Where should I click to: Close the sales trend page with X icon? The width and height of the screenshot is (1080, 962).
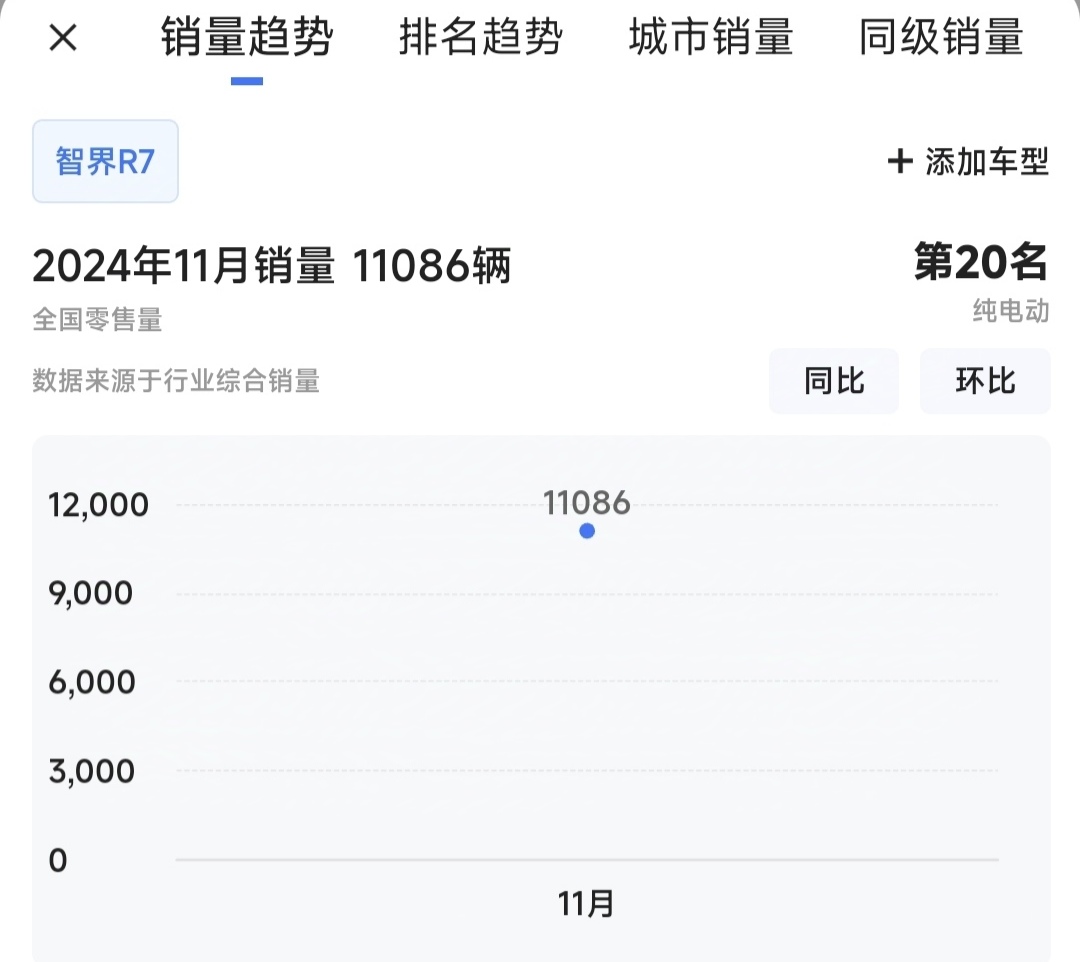pos(63,37)
